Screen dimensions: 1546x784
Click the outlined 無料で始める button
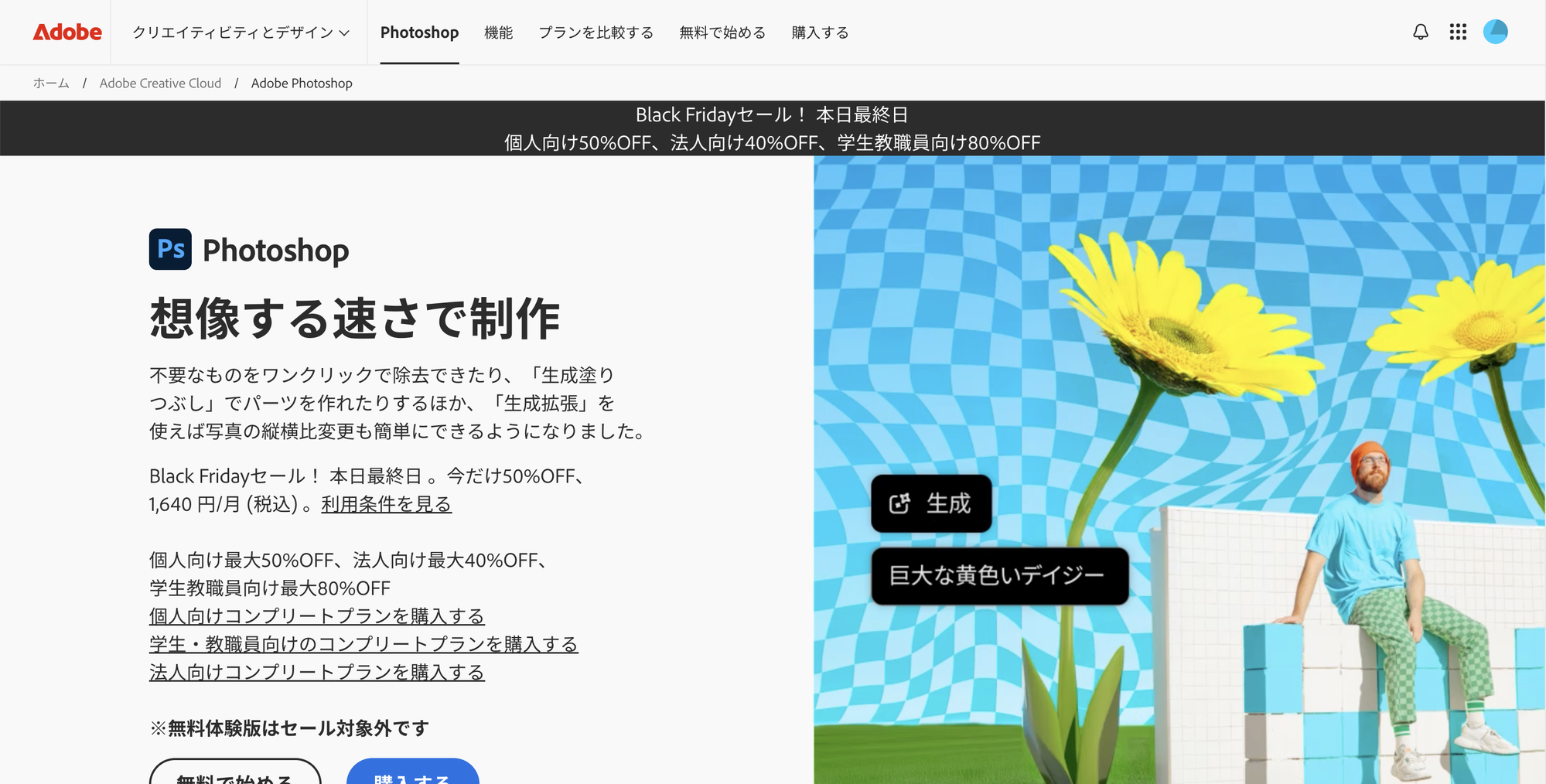click(235, 772)
